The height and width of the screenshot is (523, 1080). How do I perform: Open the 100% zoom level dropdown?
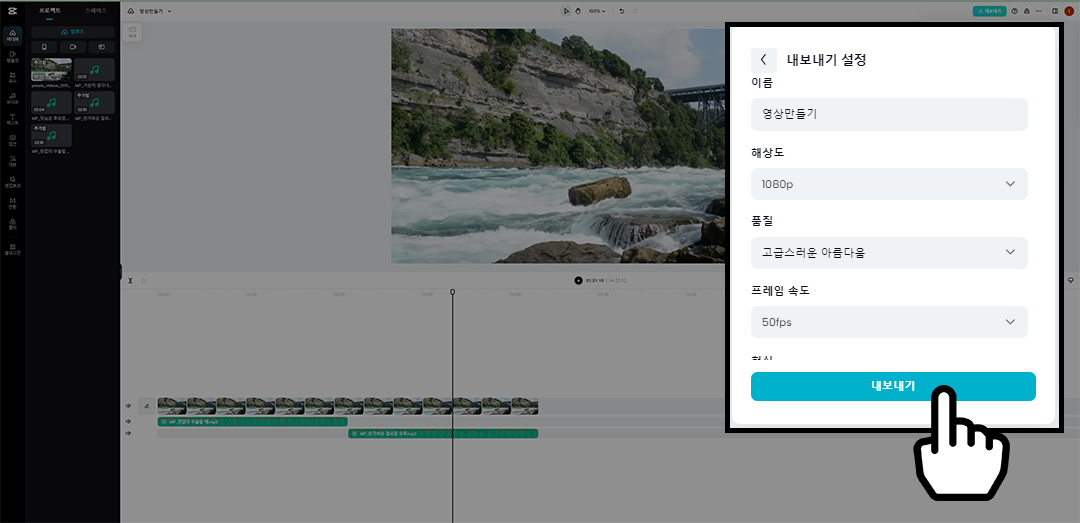pos(596,11)
